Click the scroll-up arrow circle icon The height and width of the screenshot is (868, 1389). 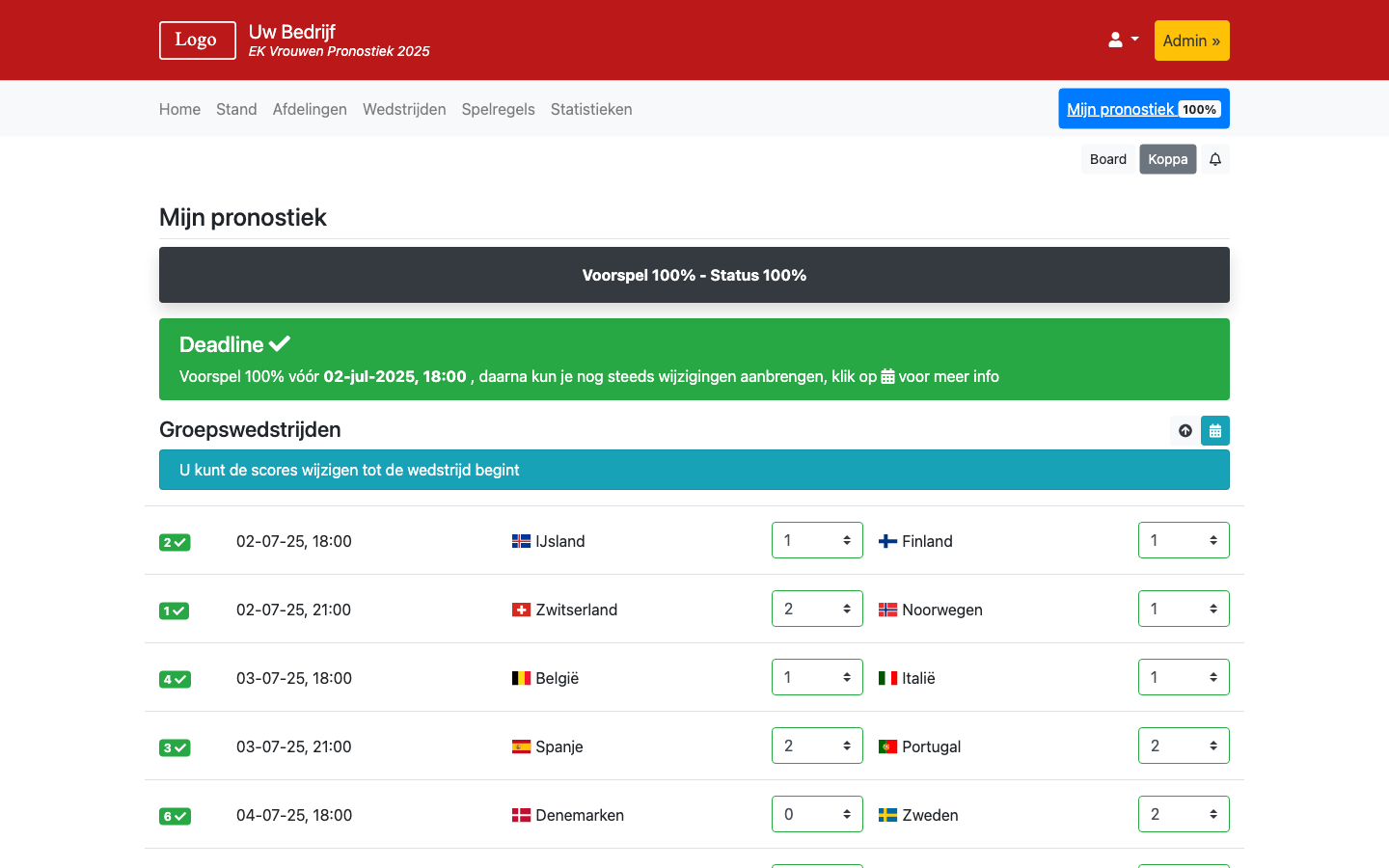(1185, 431)
